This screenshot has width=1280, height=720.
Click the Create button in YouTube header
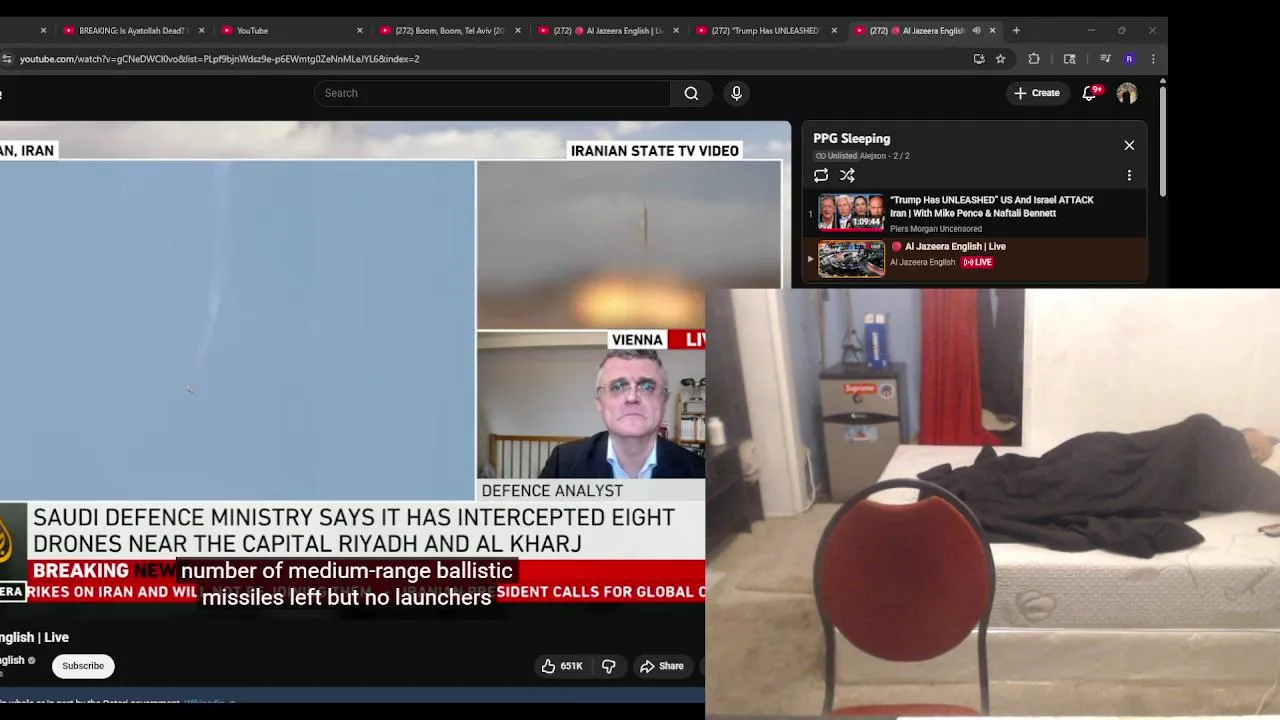coord(1036,93)
